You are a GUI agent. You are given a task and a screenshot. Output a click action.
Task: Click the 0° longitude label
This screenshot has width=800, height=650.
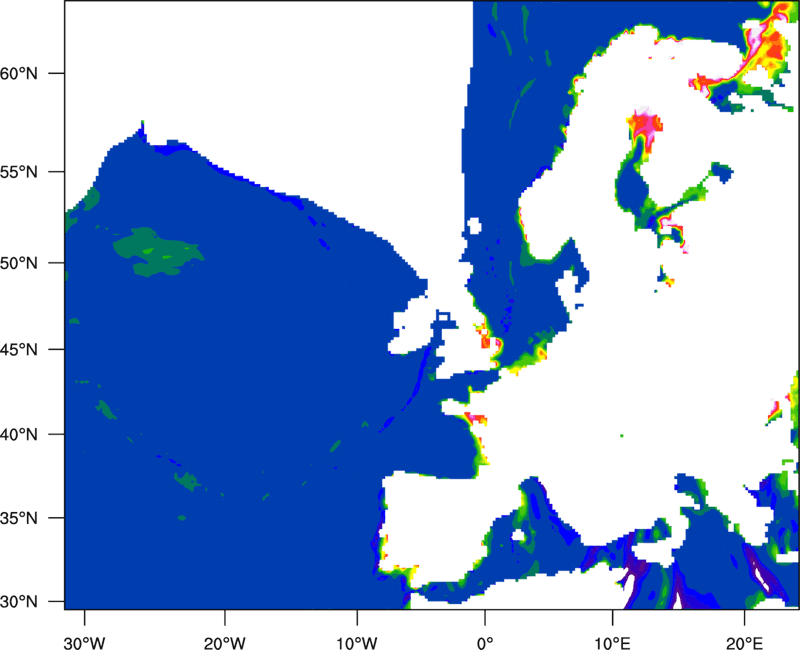point(485,643)
